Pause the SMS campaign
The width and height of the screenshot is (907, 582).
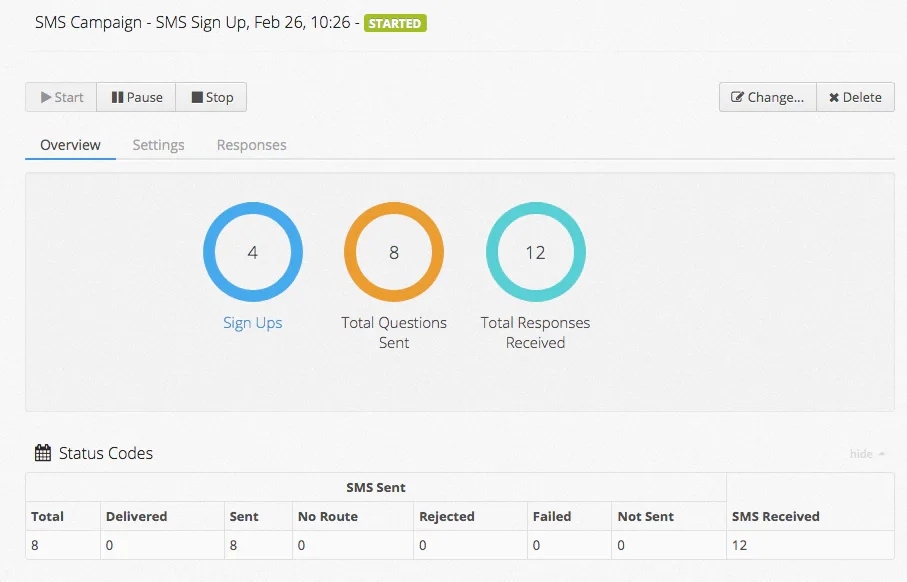(136, 97)
